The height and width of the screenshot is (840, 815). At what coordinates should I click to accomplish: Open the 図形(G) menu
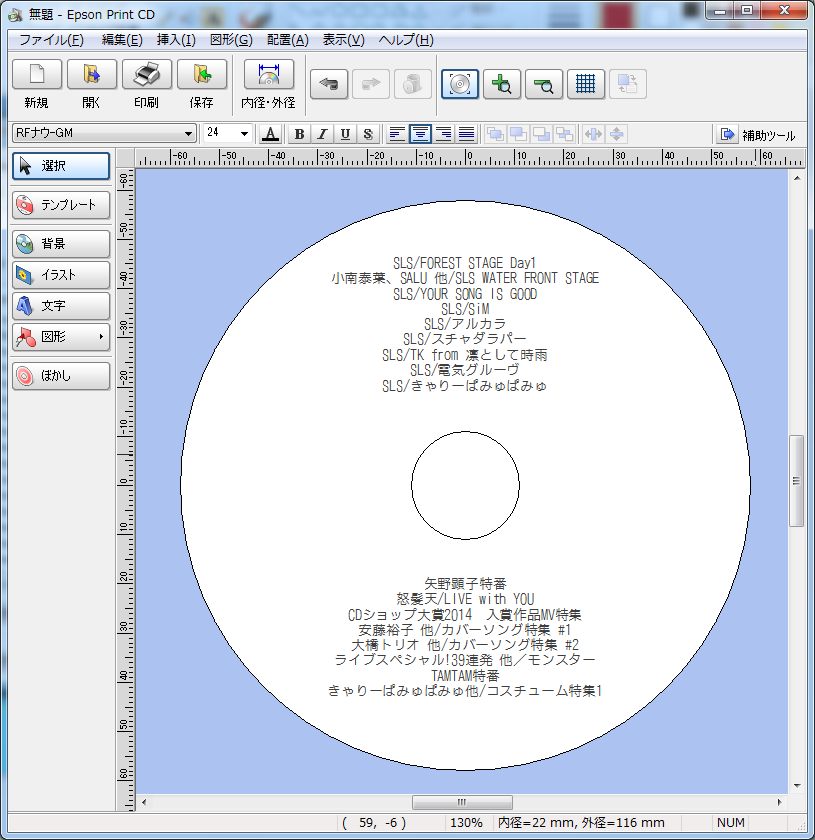[x=231, y=40]
